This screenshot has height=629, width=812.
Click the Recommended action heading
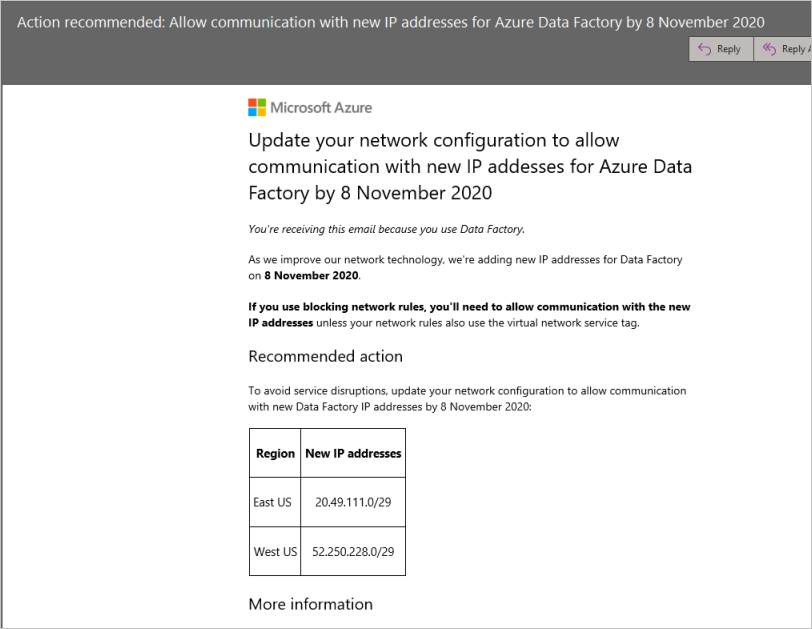[x=325, y=356]
